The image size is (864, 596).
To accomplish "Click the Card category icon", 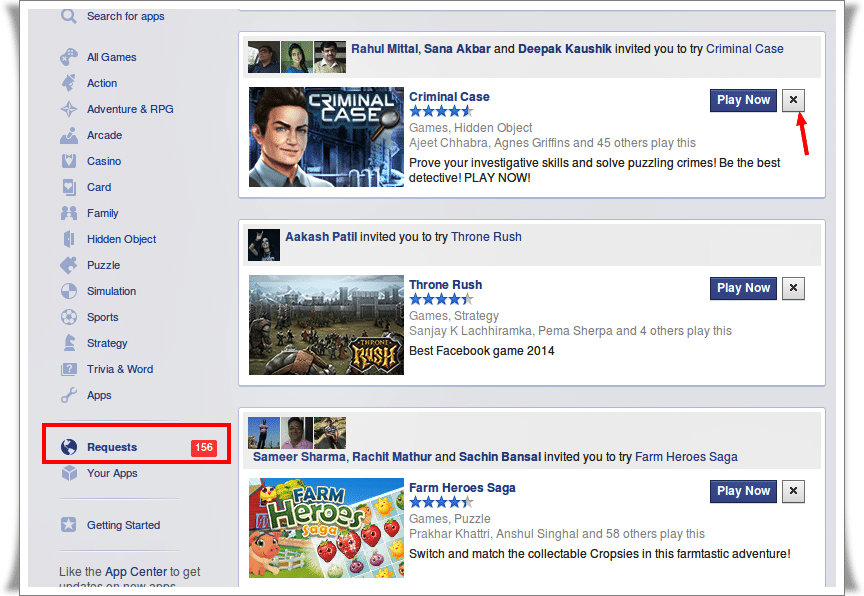I will pos(69,187).
